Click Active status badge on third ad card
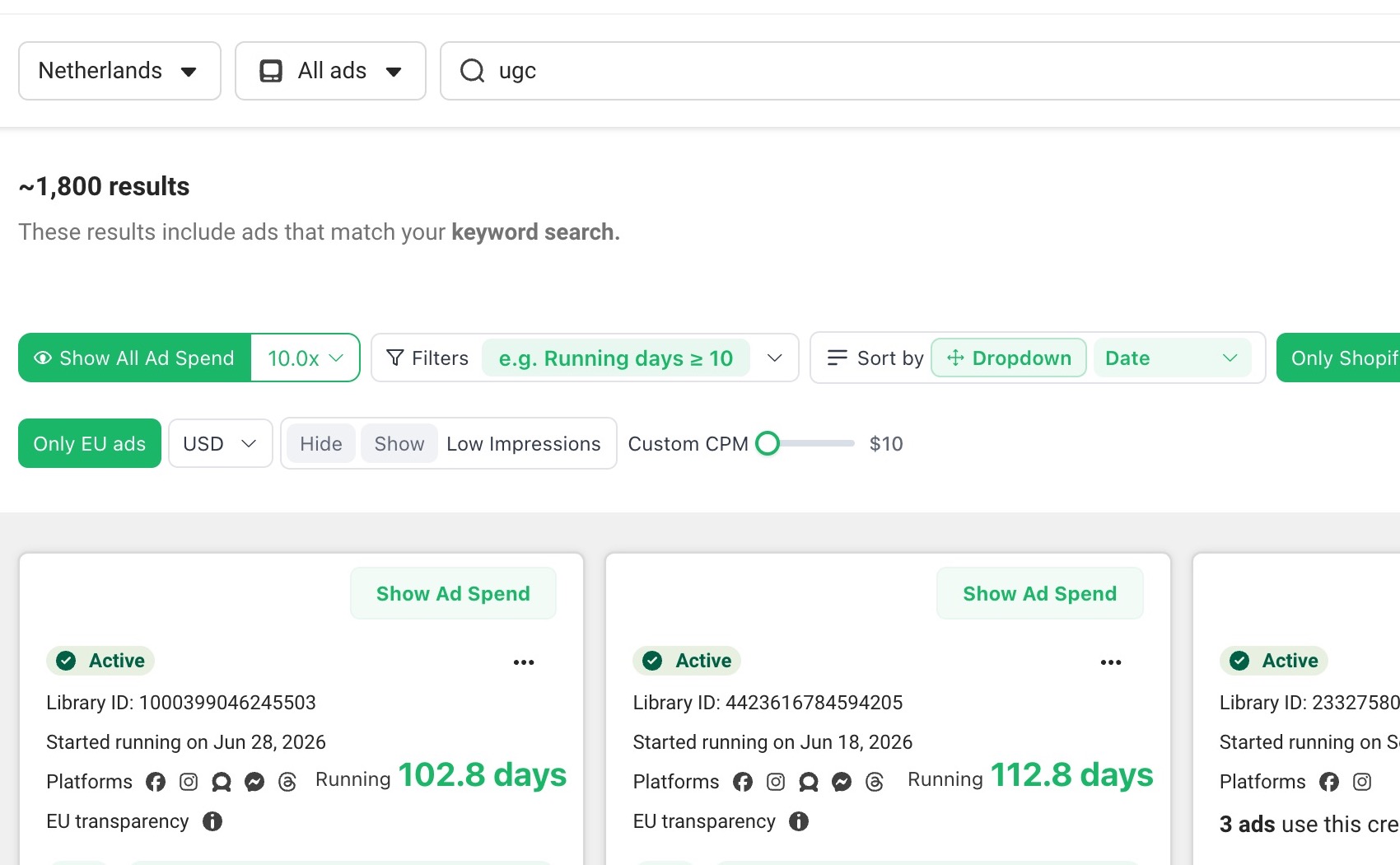1400x865 pixels. 1273,661
